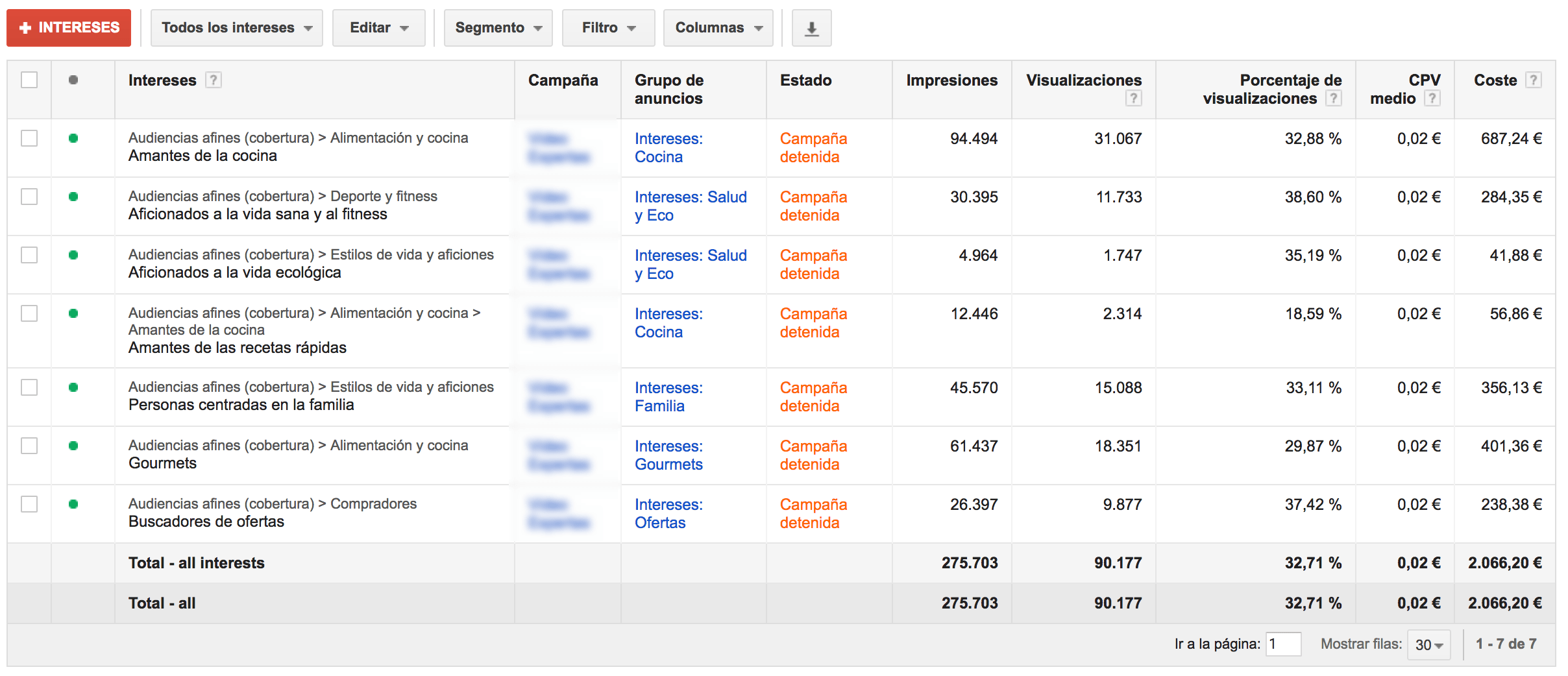Open Intereses: Cocina link in first row

coord(668,148)
